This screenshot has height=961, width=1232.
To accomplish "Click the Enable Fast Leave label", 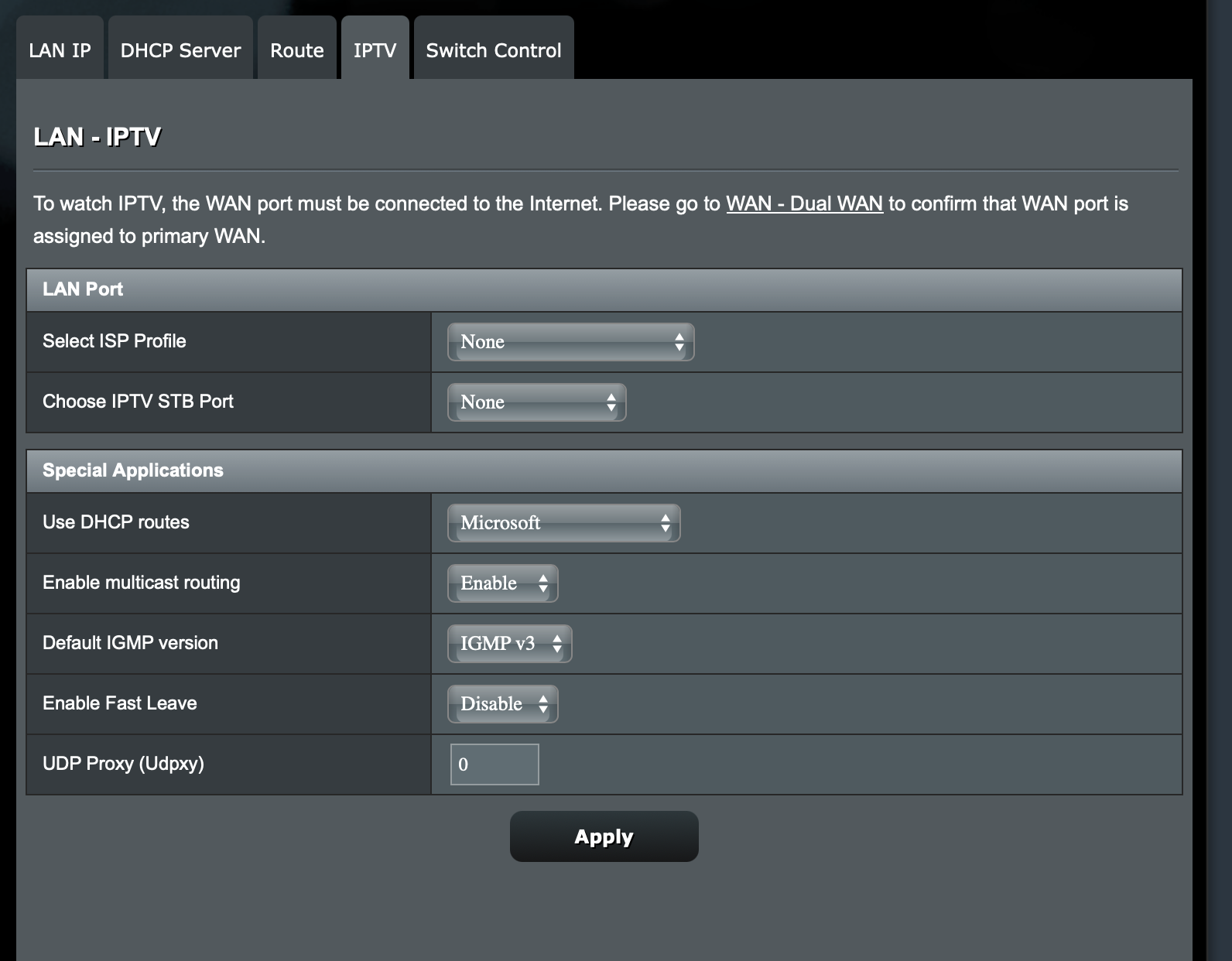I will coord(120,703).
